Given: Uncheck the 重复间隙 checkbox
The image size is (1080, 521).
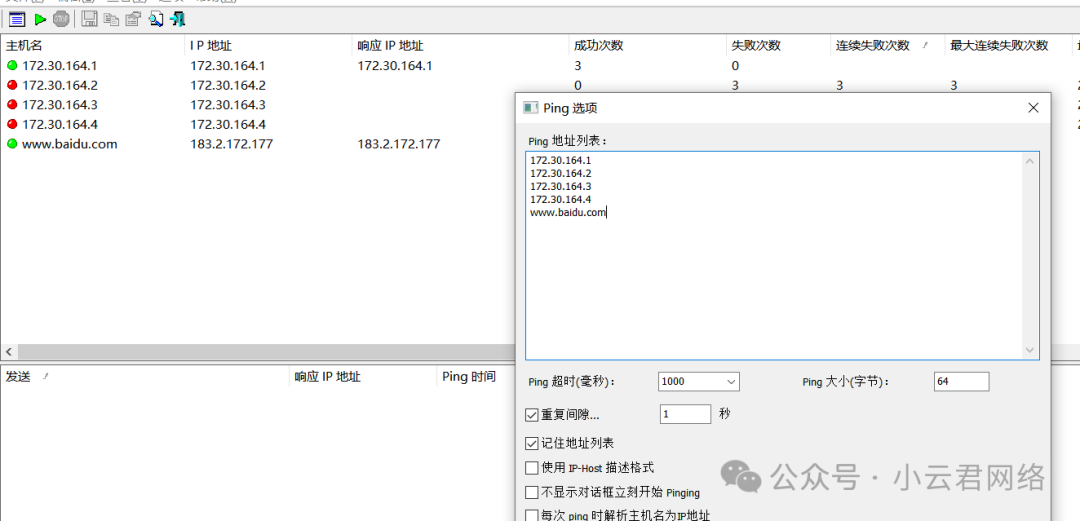Looking at the screenshot, I should pyautogui.click(x=532, y=415).
